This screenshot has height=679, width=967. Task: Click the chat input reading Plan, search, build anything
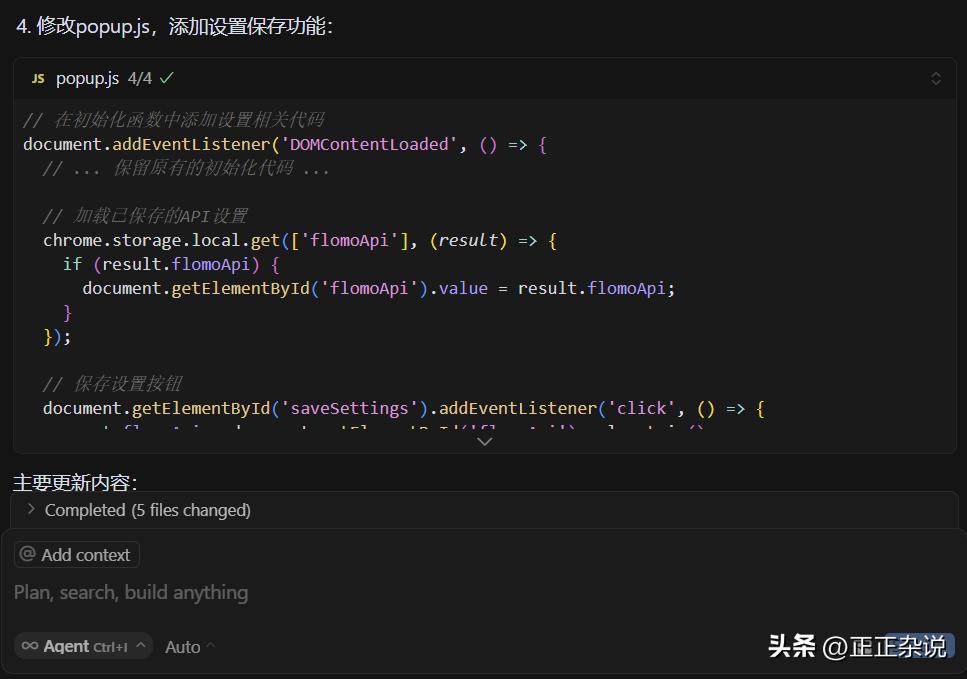point(130,592)
